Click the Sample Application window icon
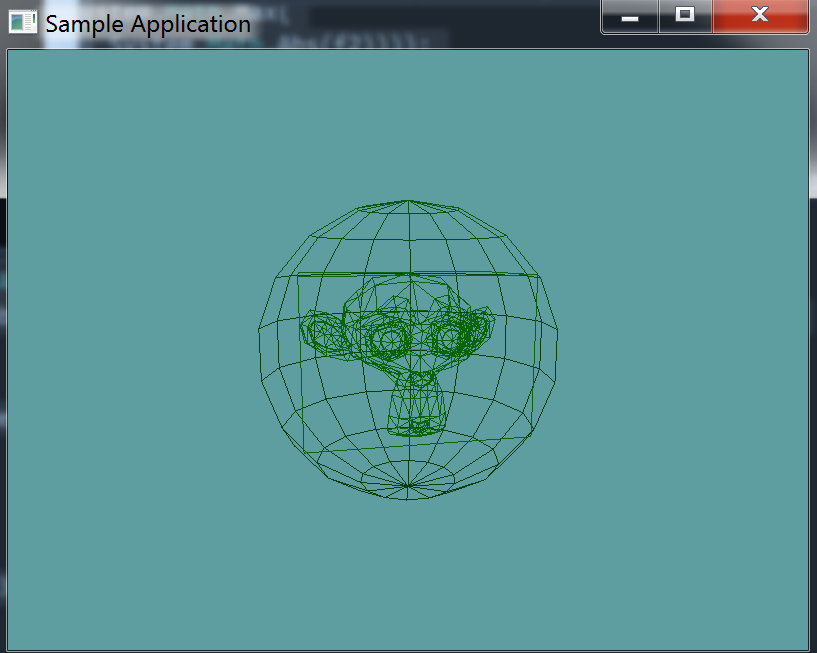The width and height of the screenshot is (817, 653). point(22,22)
